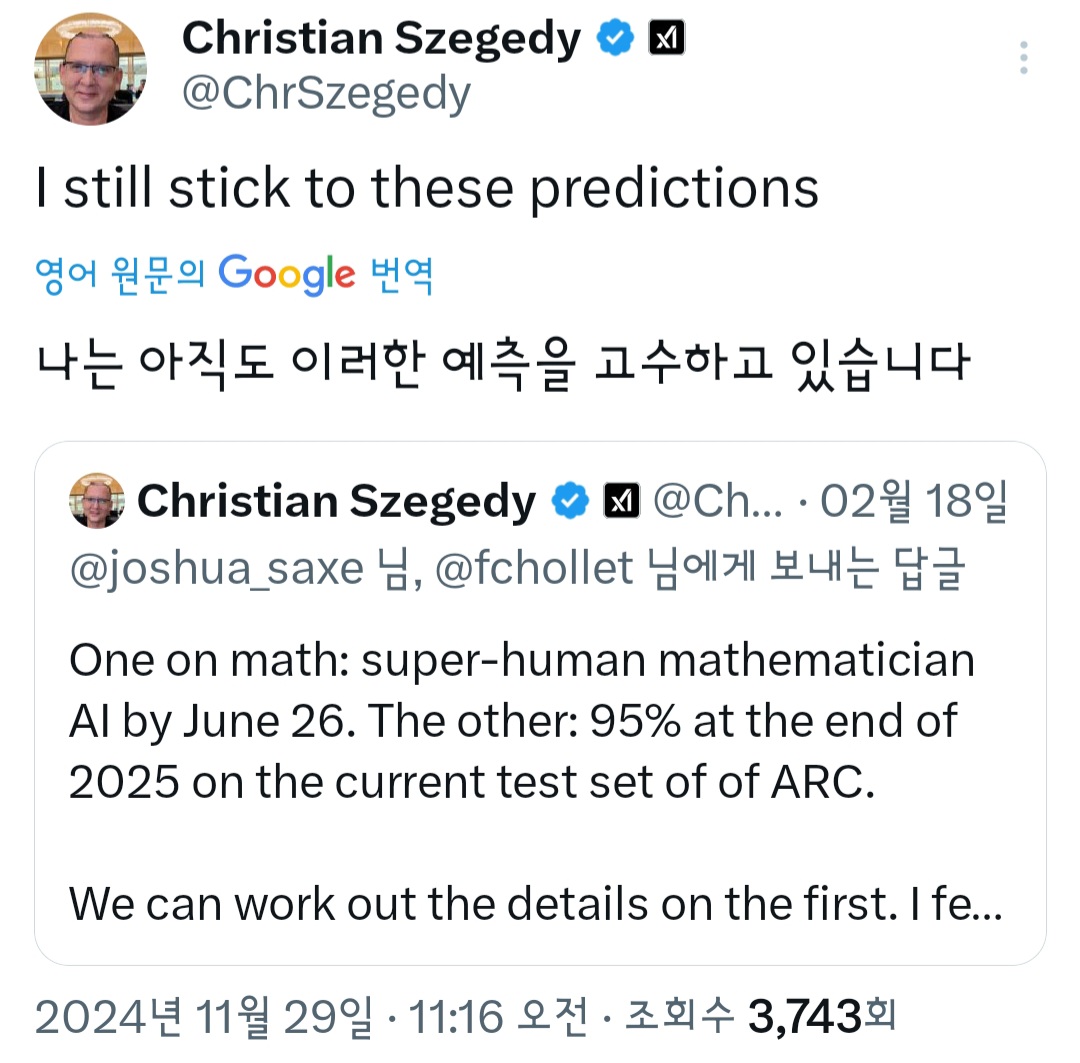Open the @fchollet mention
This screenshot has width=1080, height=1063.
534,569
